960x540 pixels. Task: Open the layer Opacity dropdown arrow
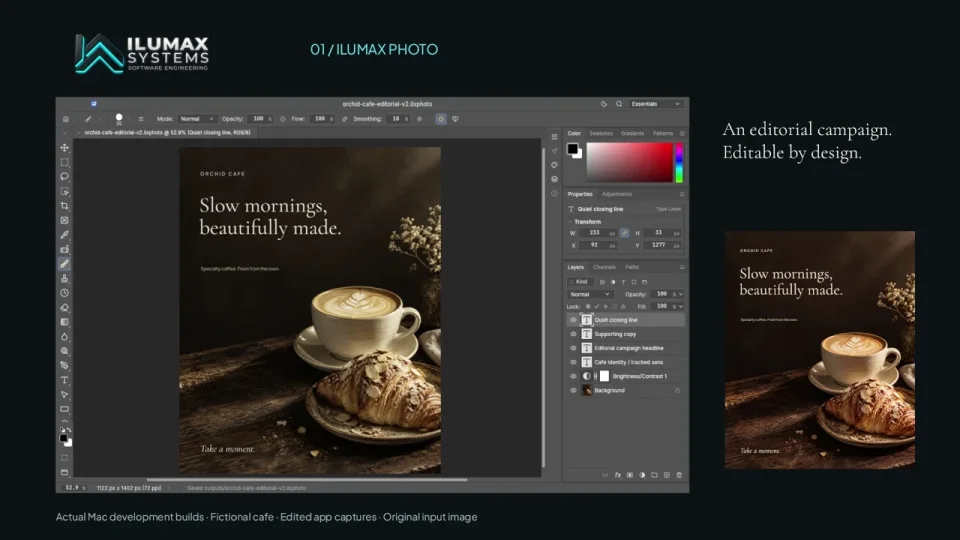tap(681, 294)
